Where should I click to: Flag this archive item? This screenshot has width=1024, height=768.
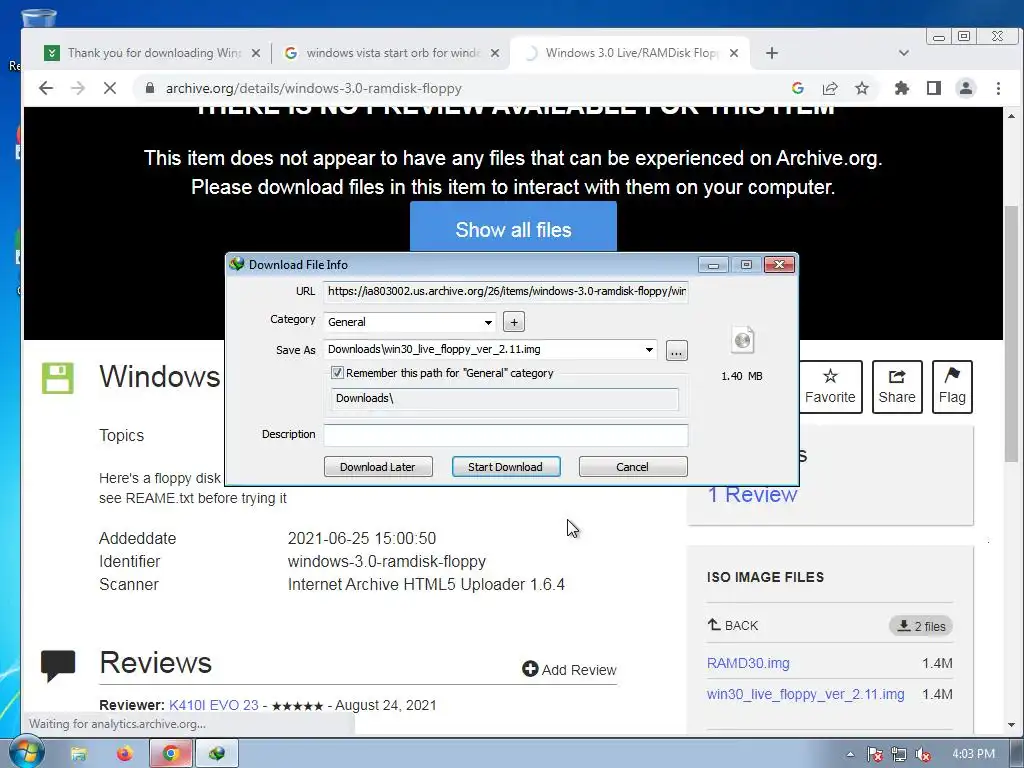[x=952, y=387]
